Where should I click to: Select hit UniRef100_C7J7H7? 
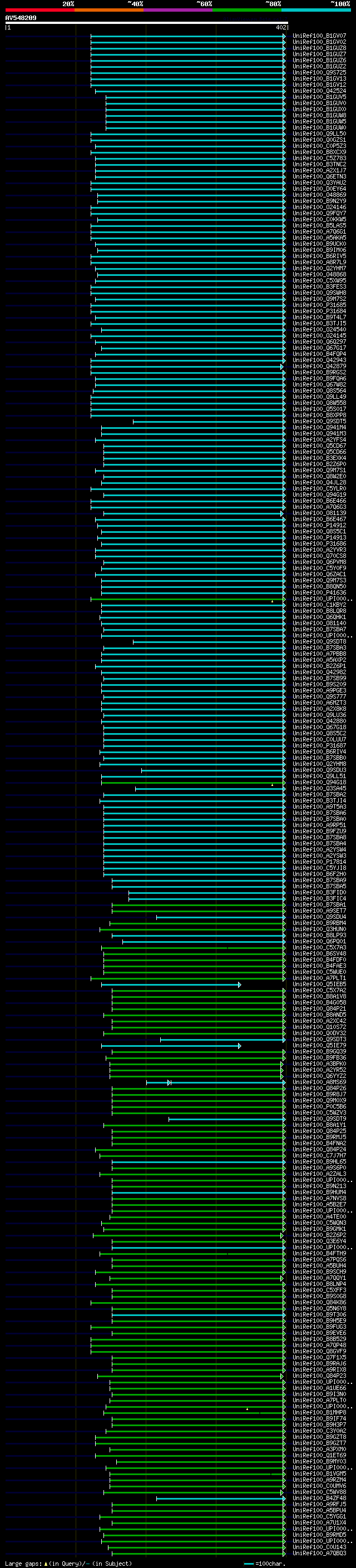[319, 1156]
